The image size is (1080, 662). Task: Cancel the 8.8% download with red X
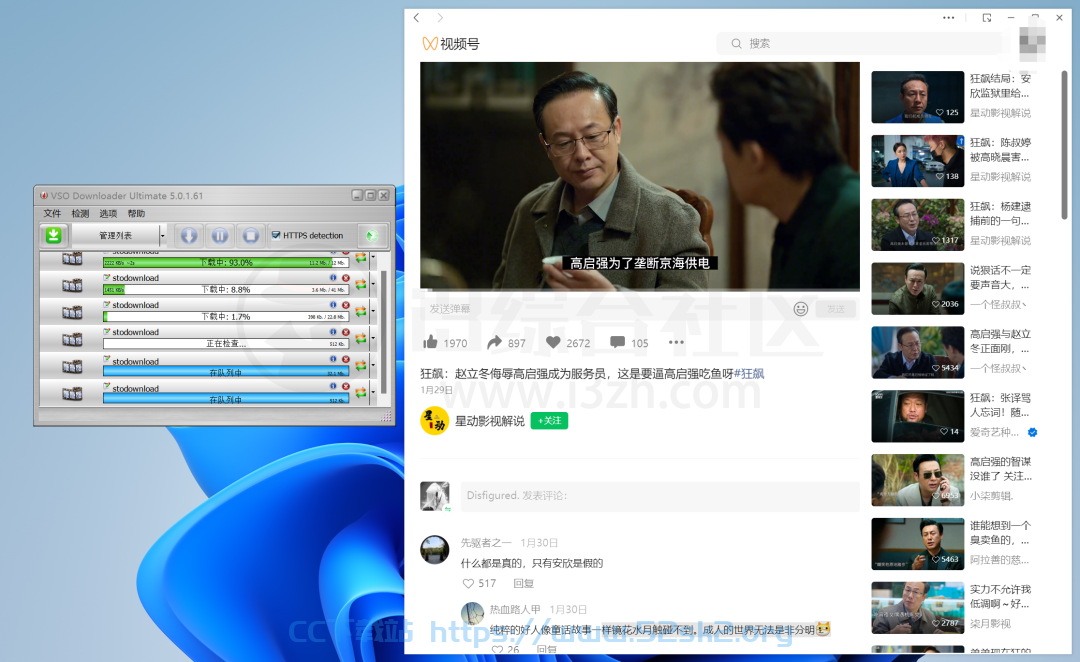pyautogui.click(x=346, y=278)
